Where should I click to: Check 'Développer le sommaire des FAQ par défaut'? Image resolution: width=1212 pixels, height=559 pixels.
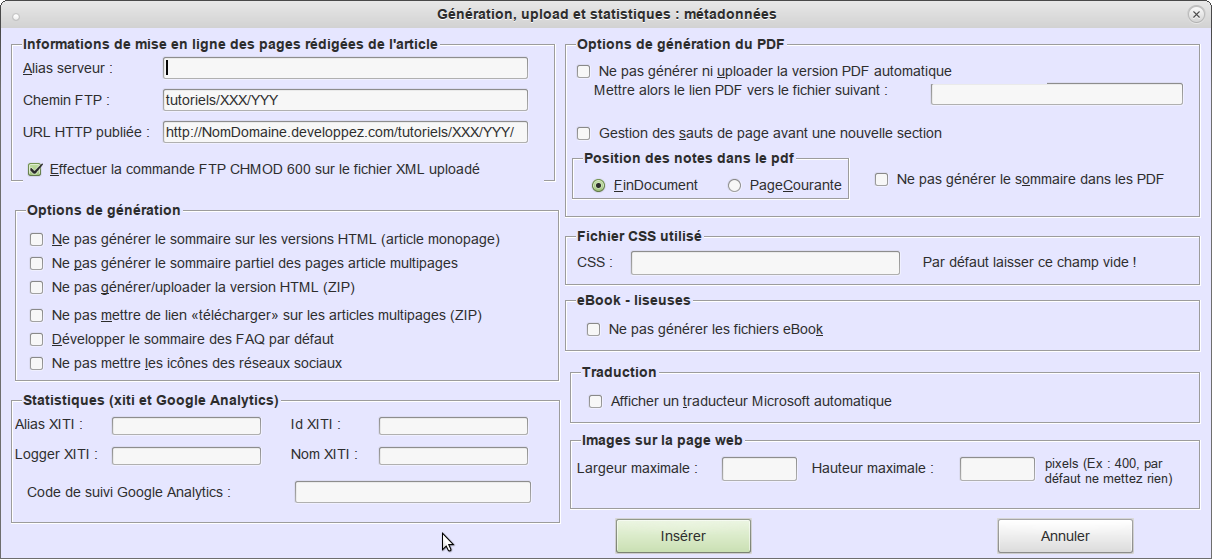[37, 339]
